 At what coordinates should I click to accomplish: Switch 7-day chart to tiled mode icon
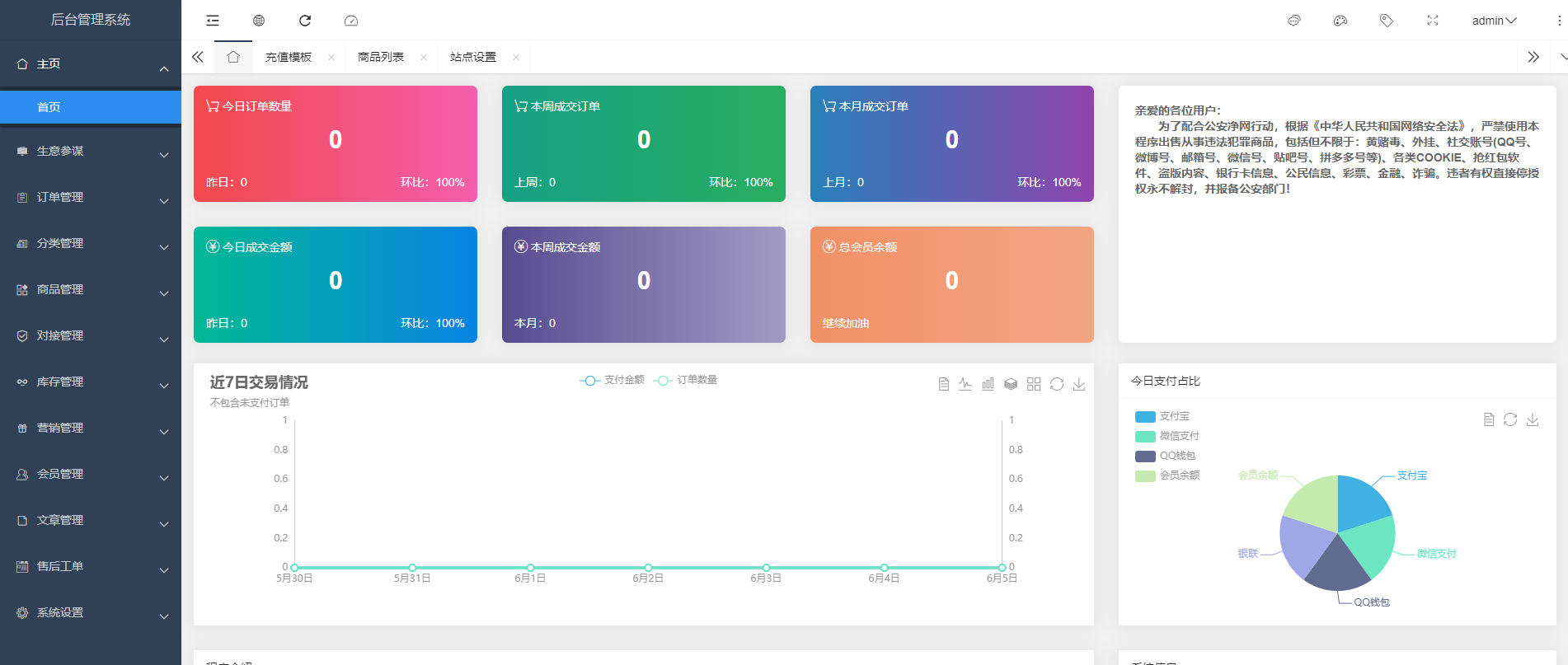(x=1034, y=384)
